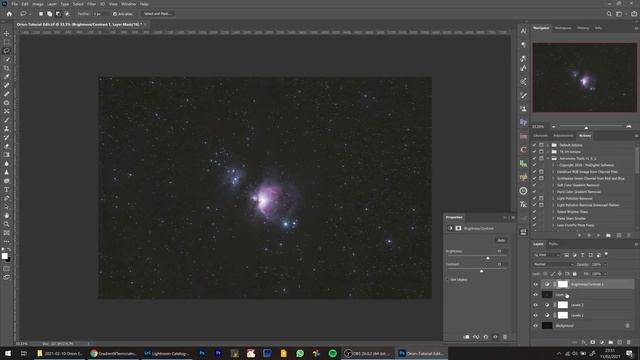Screen dimensions: 640x360
Task: Select the Hand tool
Action: [7, 216]
